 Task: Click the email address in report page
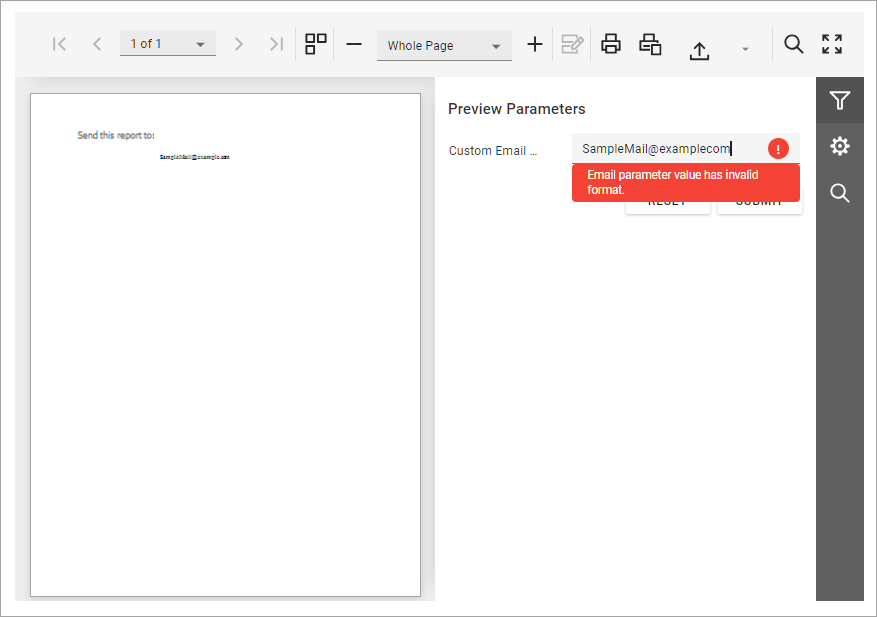pos(195,157)
